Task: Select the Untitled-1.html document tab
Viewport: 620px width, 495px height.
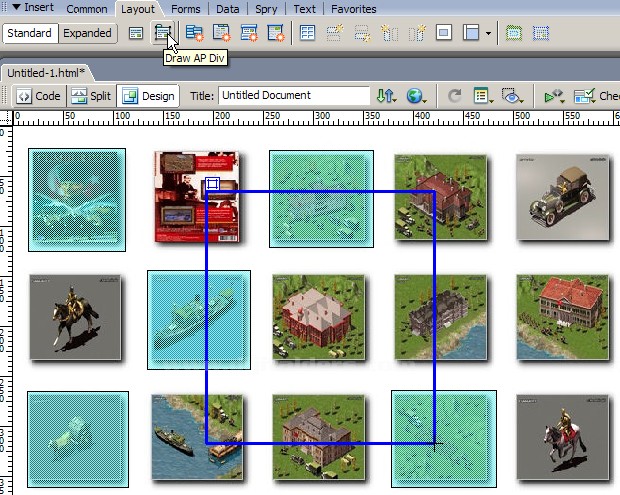Action: tap(46, 73)
